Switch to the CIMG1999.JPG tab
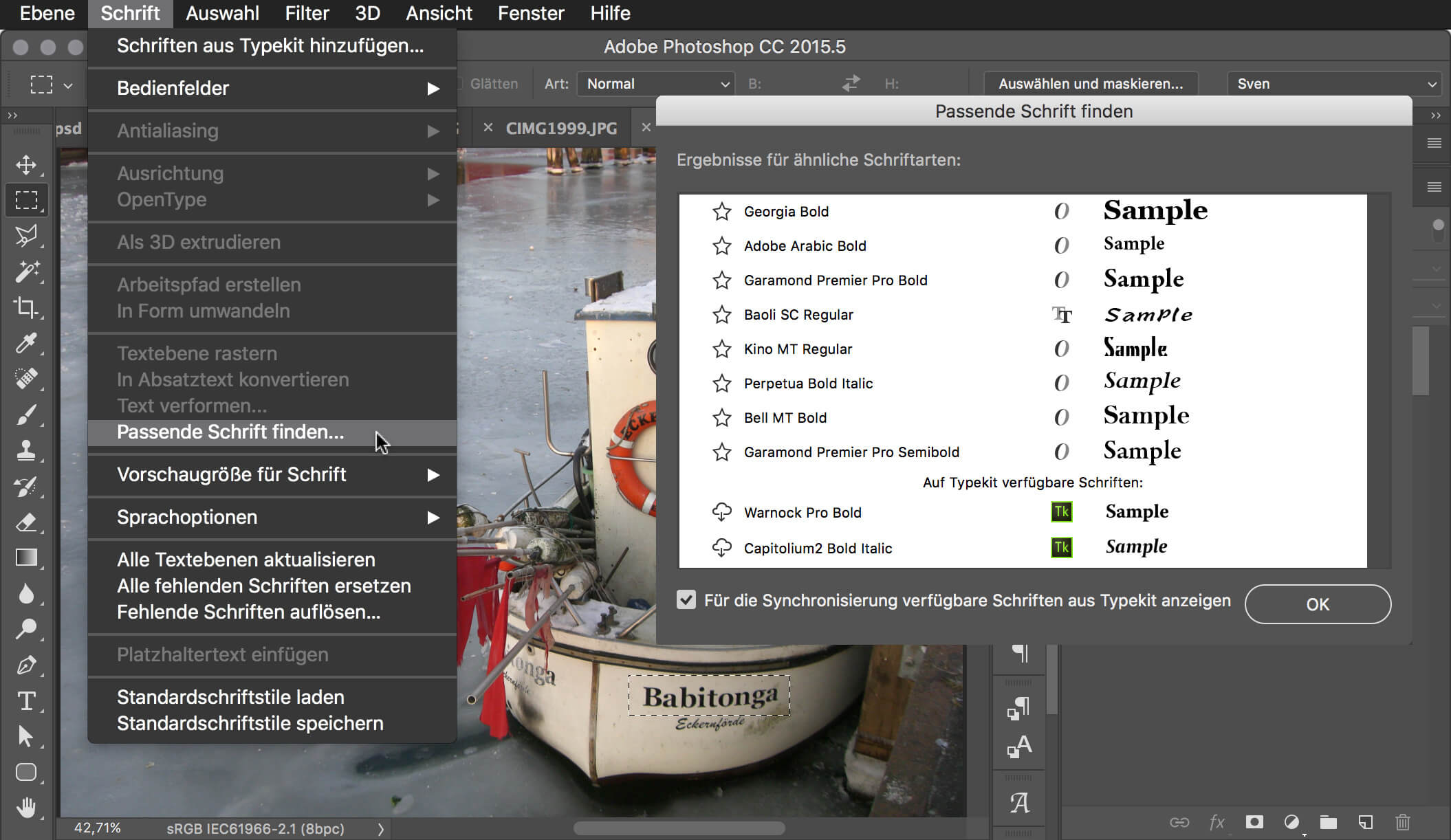The height and width of the screenshot is (840, 1451). [561, 129]
